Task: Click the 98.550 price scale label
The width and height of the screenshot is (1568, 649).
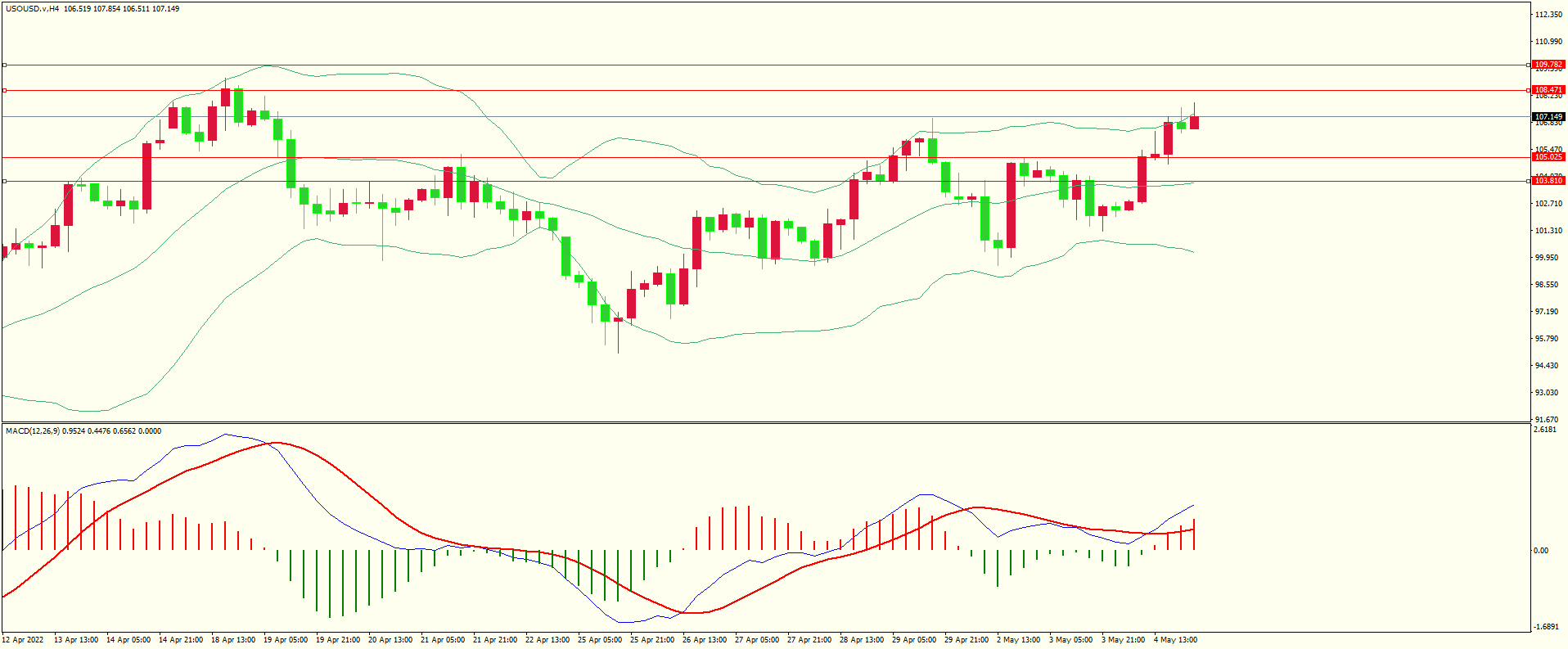Action: coord(1548,285)
